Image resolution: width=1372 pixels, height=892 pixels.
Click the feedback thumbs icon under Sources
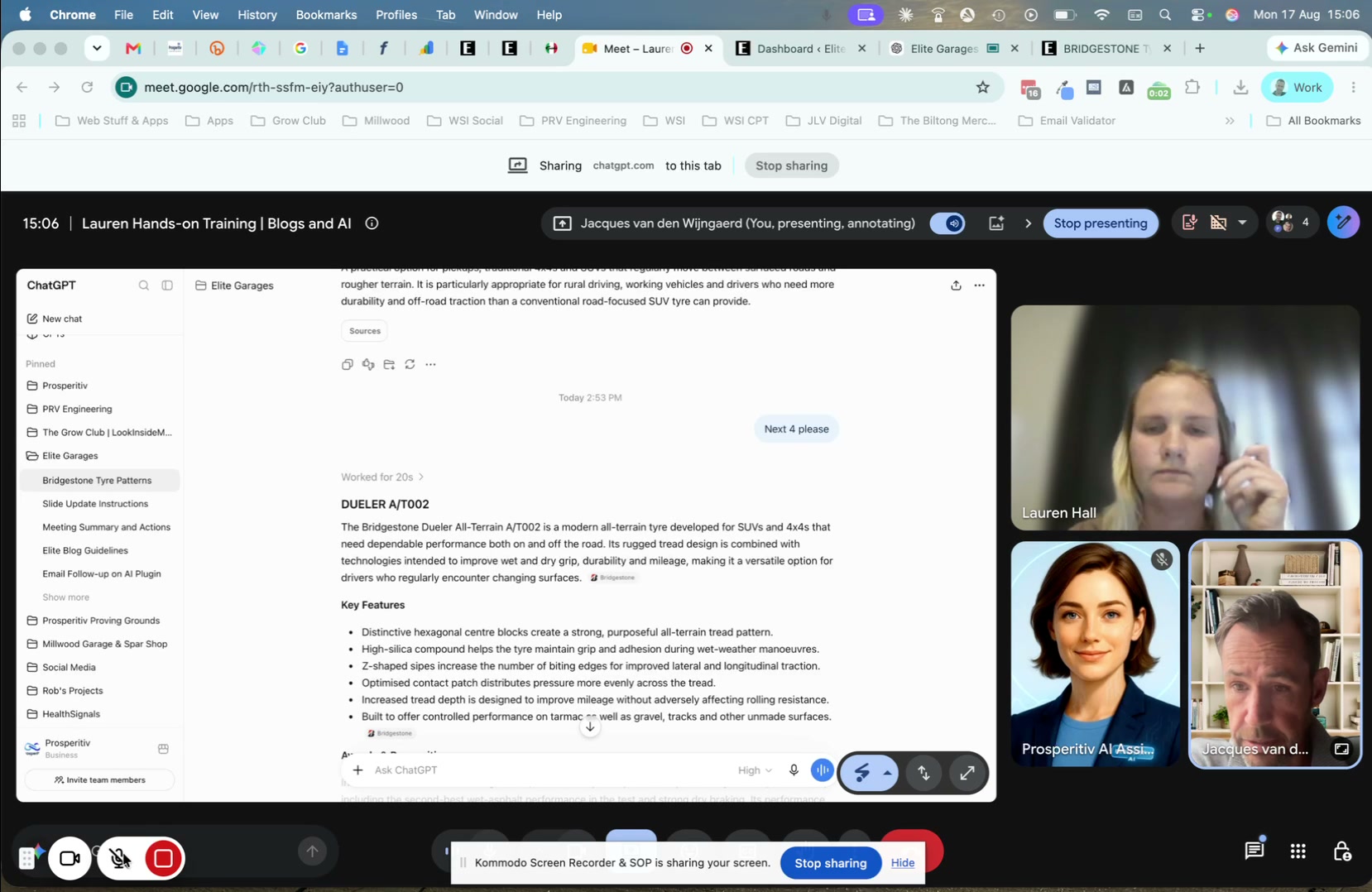coord(368,364)
